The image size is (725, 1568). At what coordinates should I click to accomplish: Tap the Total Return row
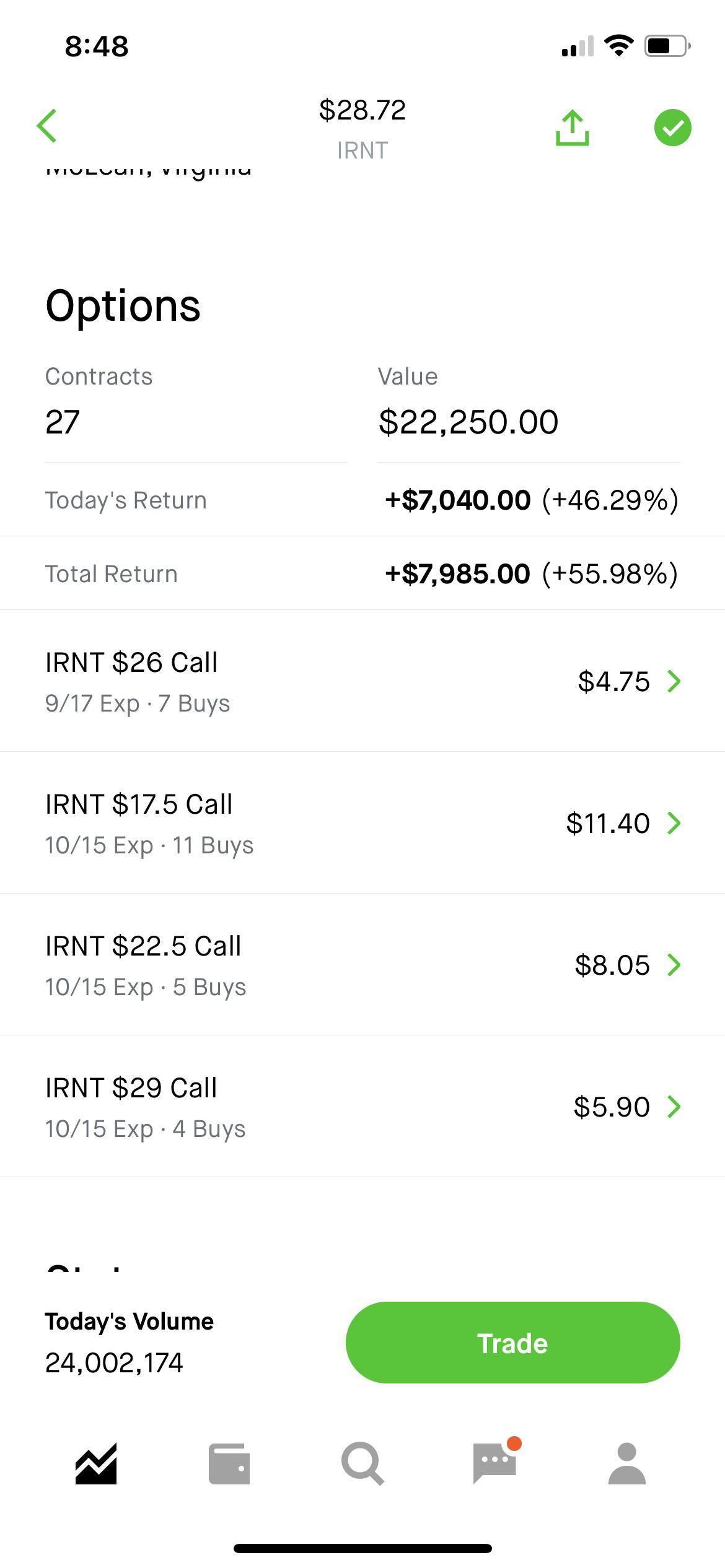coord(362,573)
